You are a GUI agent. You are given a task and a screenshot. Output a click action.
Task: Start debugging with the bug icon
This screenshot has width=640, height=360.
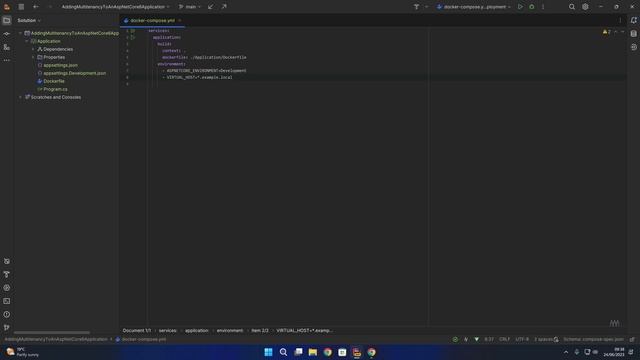coord(531,7)
